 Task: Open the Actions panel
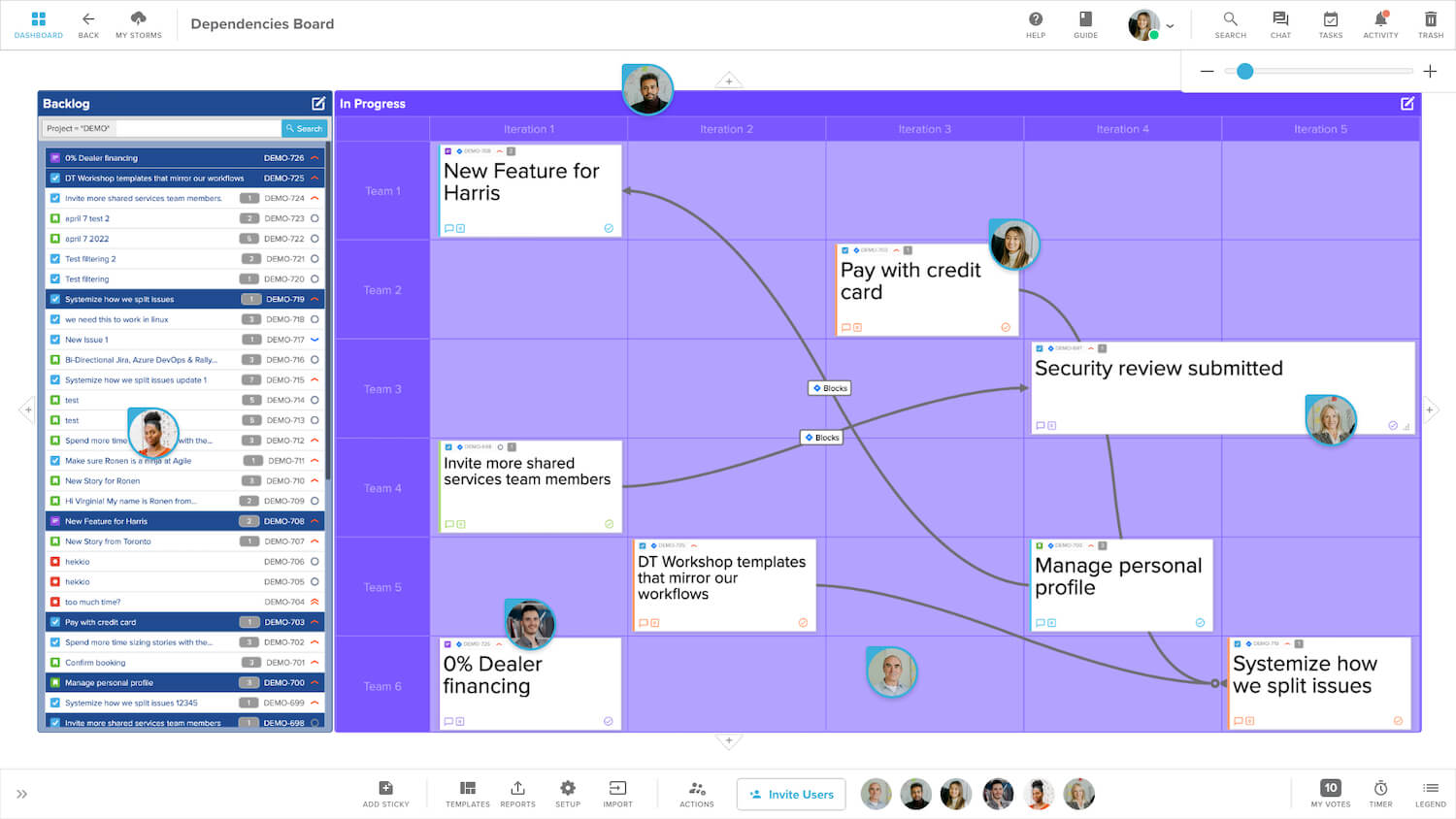tap(697, 793)
